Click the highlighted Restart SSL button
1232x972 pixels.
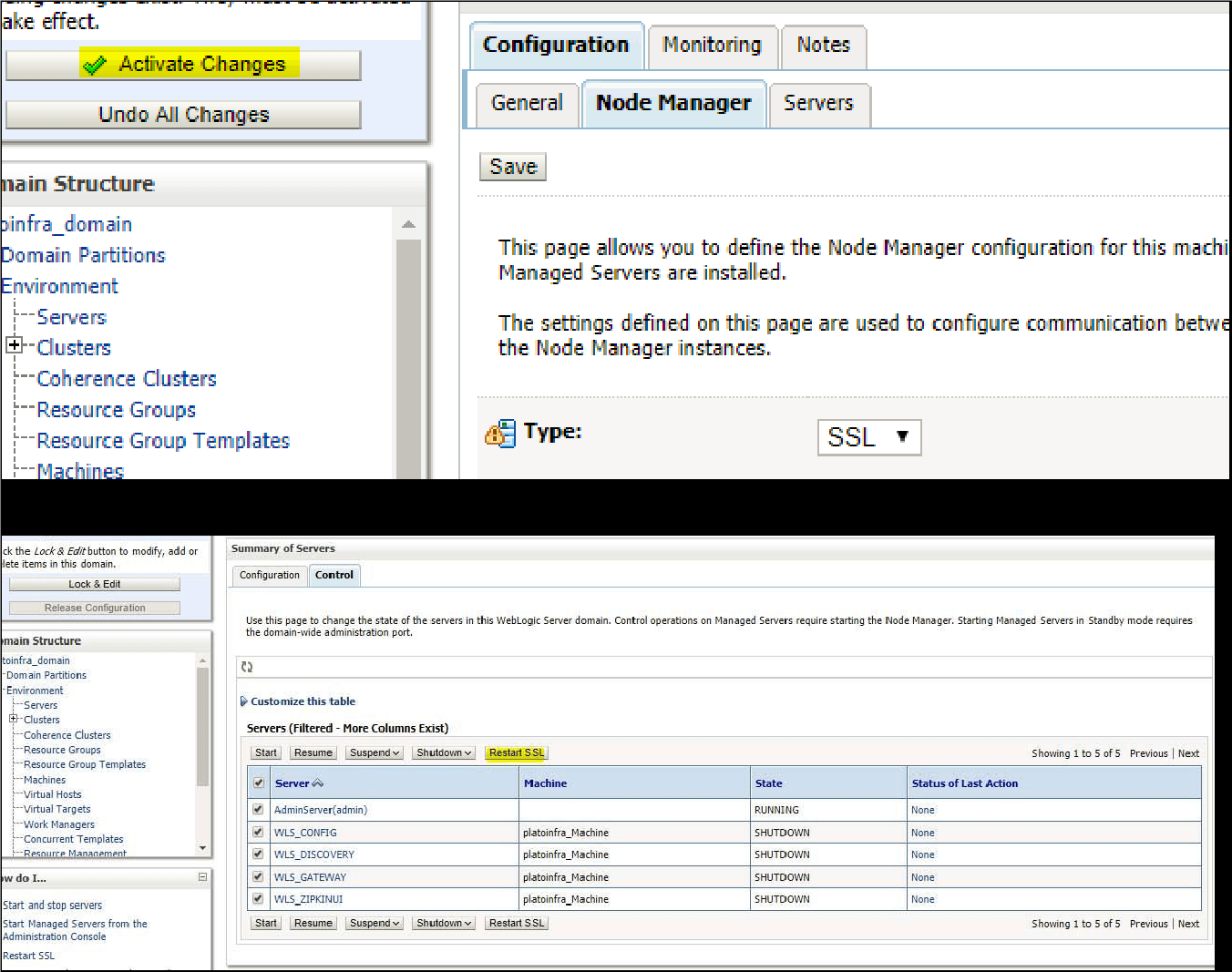pos(517,753)
